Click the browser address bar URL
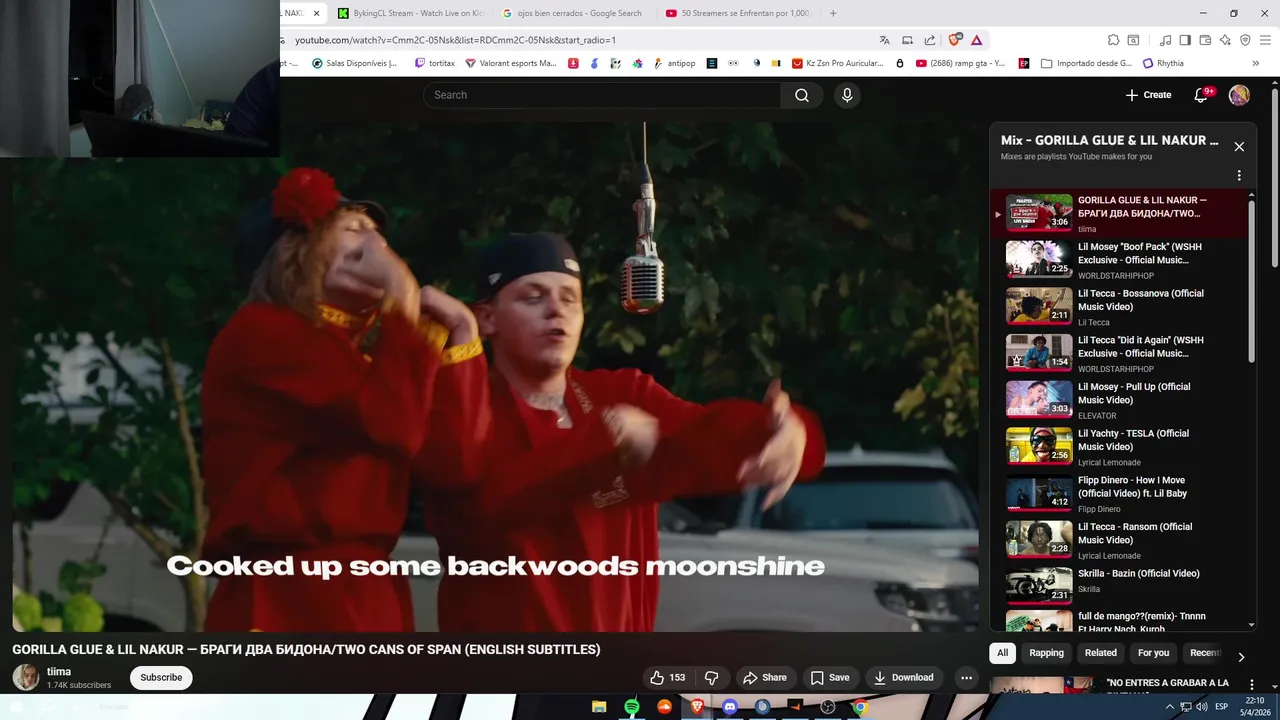1280x720 pixels. 455,40
